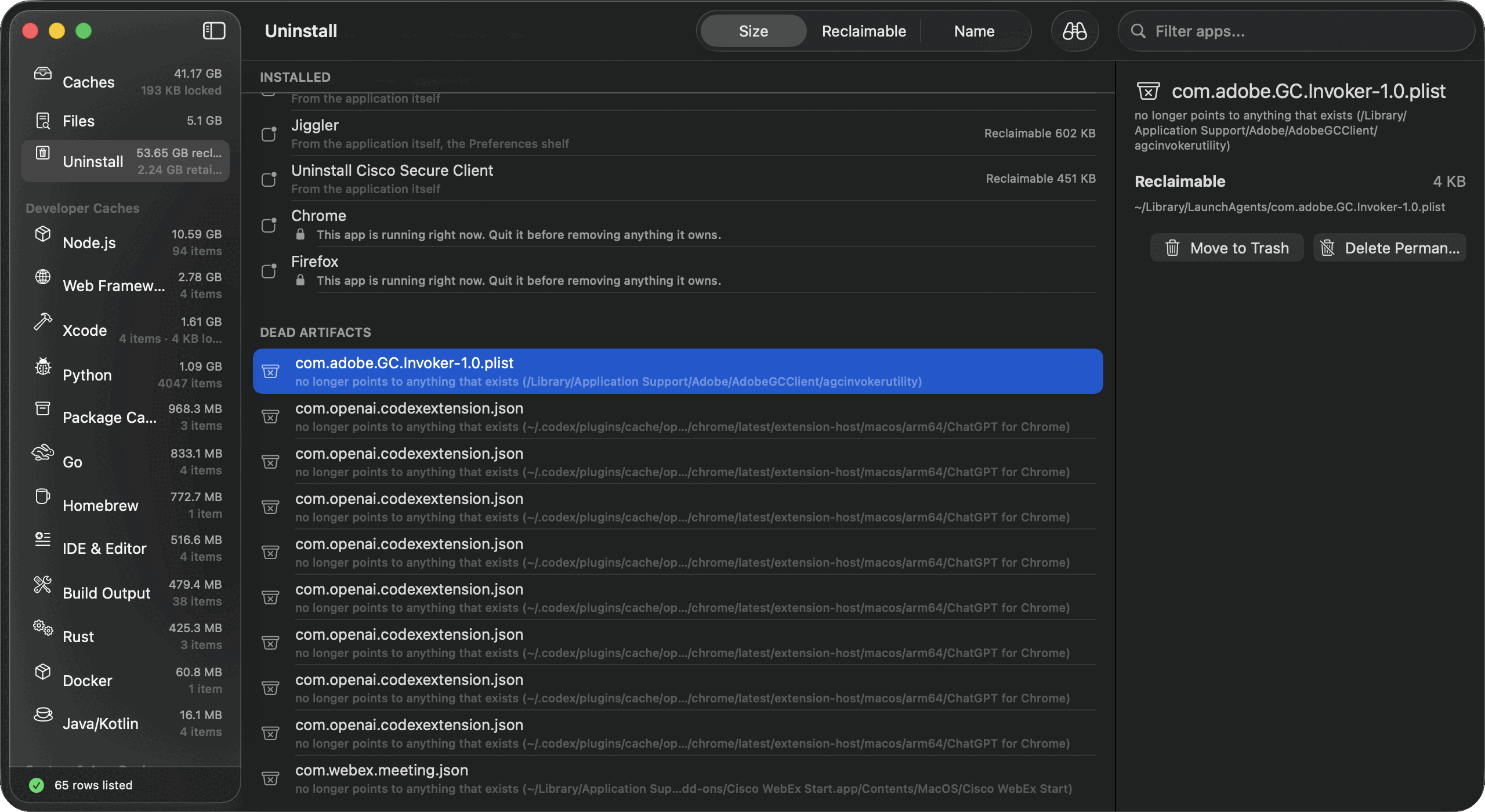
Task: Open the Caches section
Action: [125, 82]
